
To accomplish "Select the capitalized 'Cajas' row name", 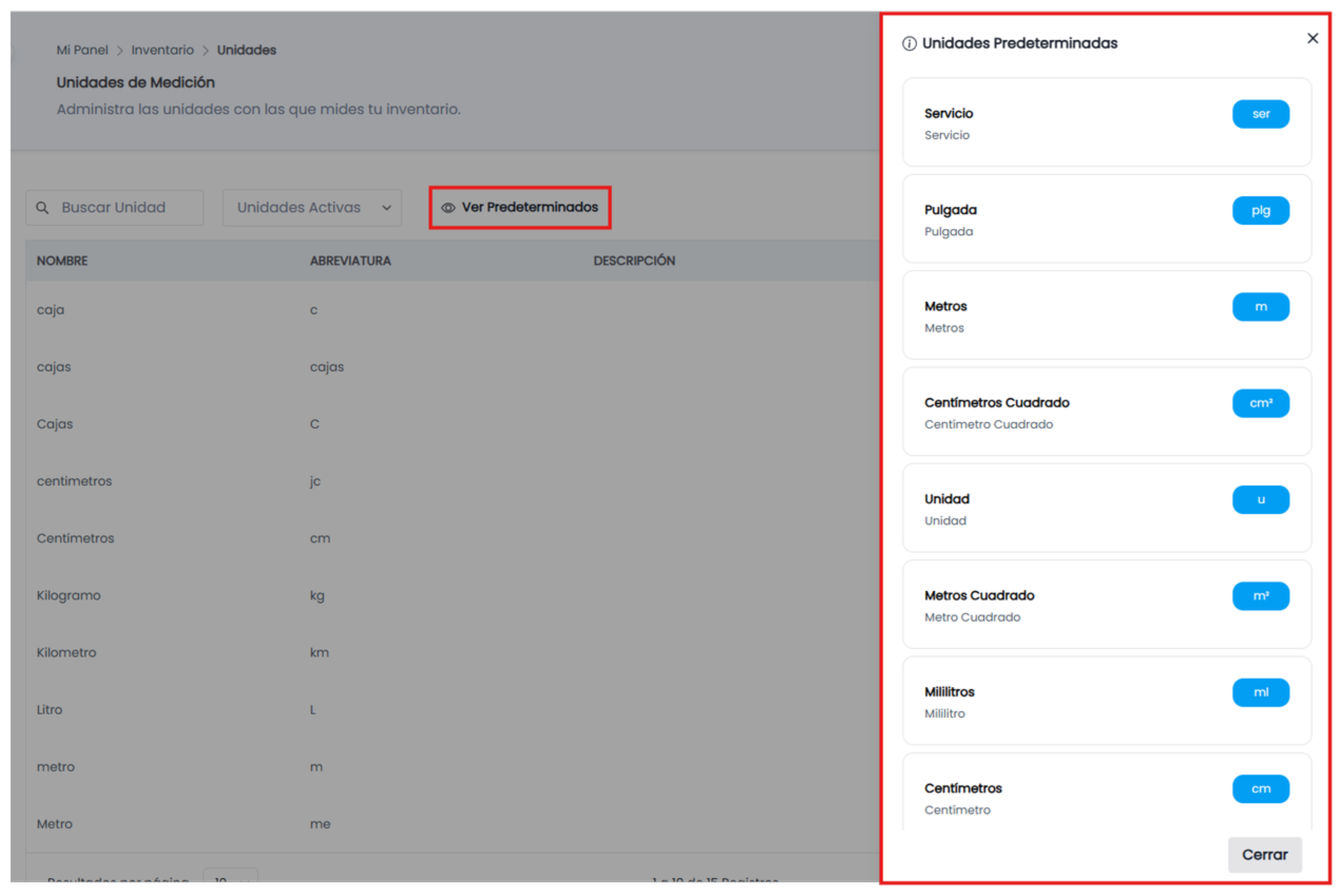I will pyautogui.click(x=55, y=424).
